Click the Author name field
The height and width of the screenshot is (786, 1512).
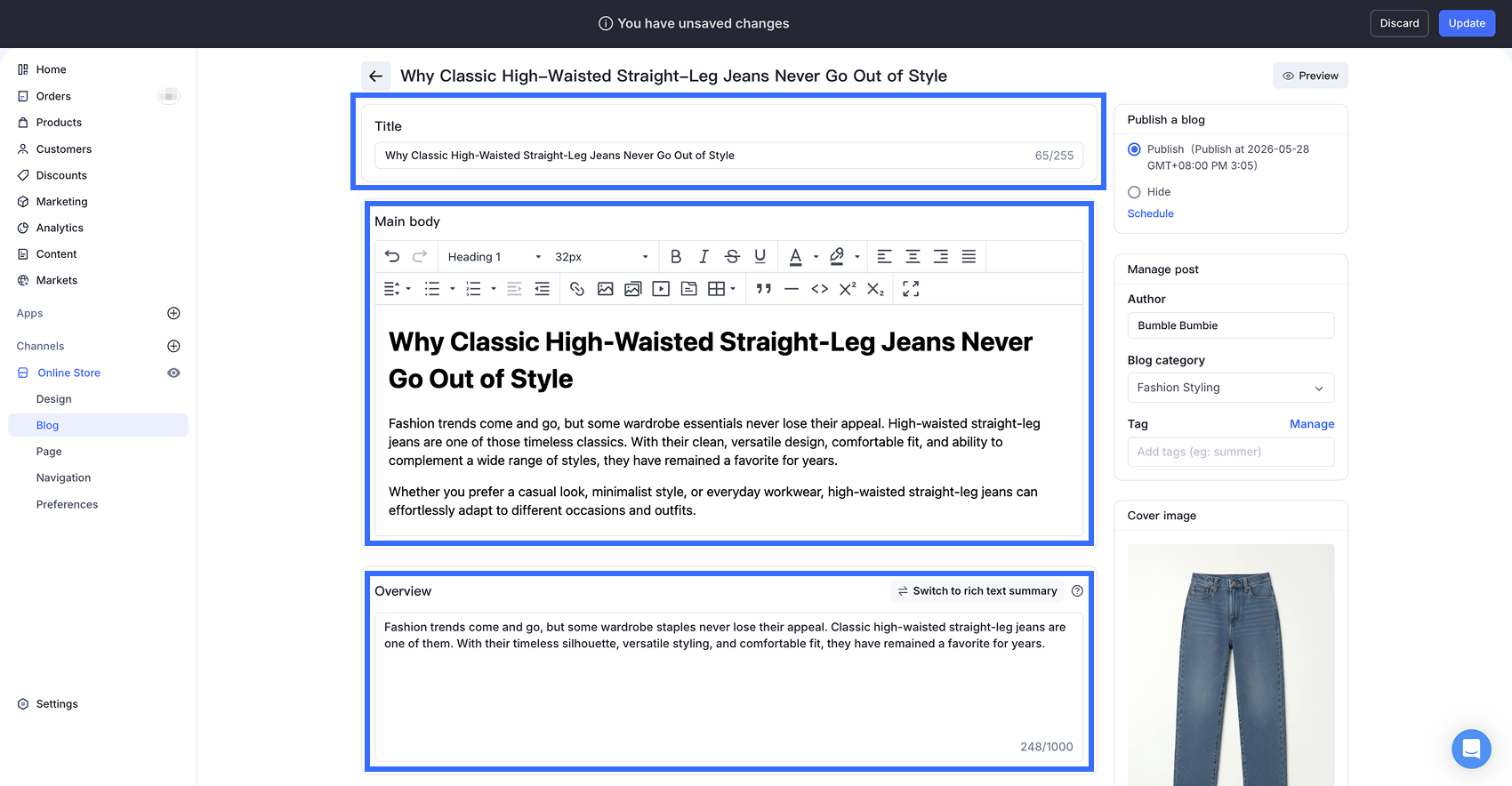coord(1231,325)
